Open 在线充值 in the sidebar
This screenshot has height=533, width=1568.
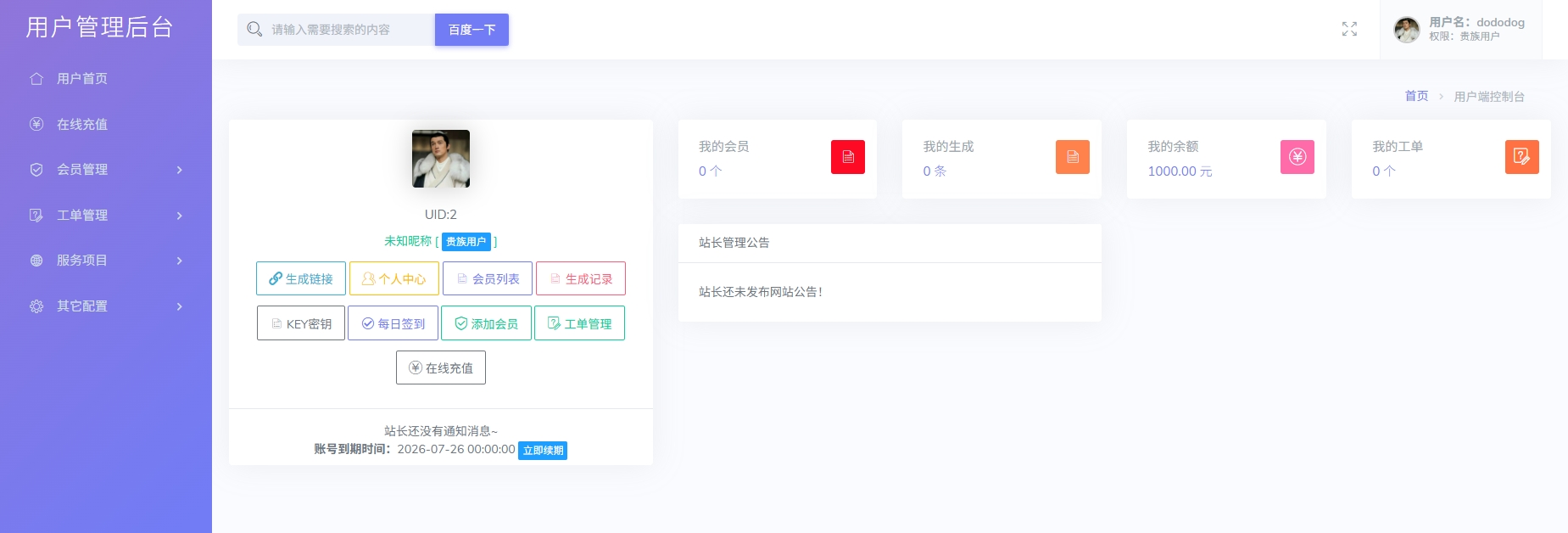pos(106,124)
